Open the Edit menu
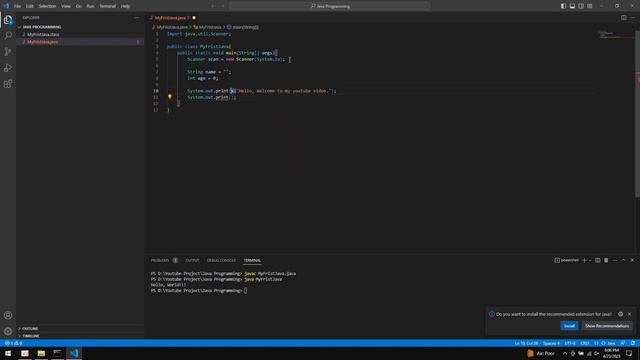Image resolution: width=640 pixels, height=360 pixels. click(x=29, y=6)
